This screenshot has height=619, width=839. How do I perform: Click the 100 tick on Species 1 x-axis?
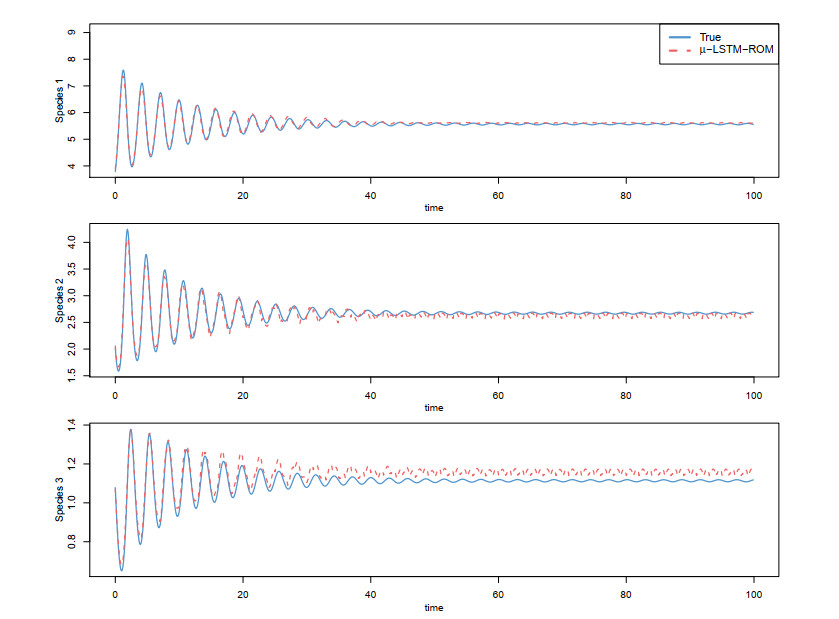tap(752, 194)
